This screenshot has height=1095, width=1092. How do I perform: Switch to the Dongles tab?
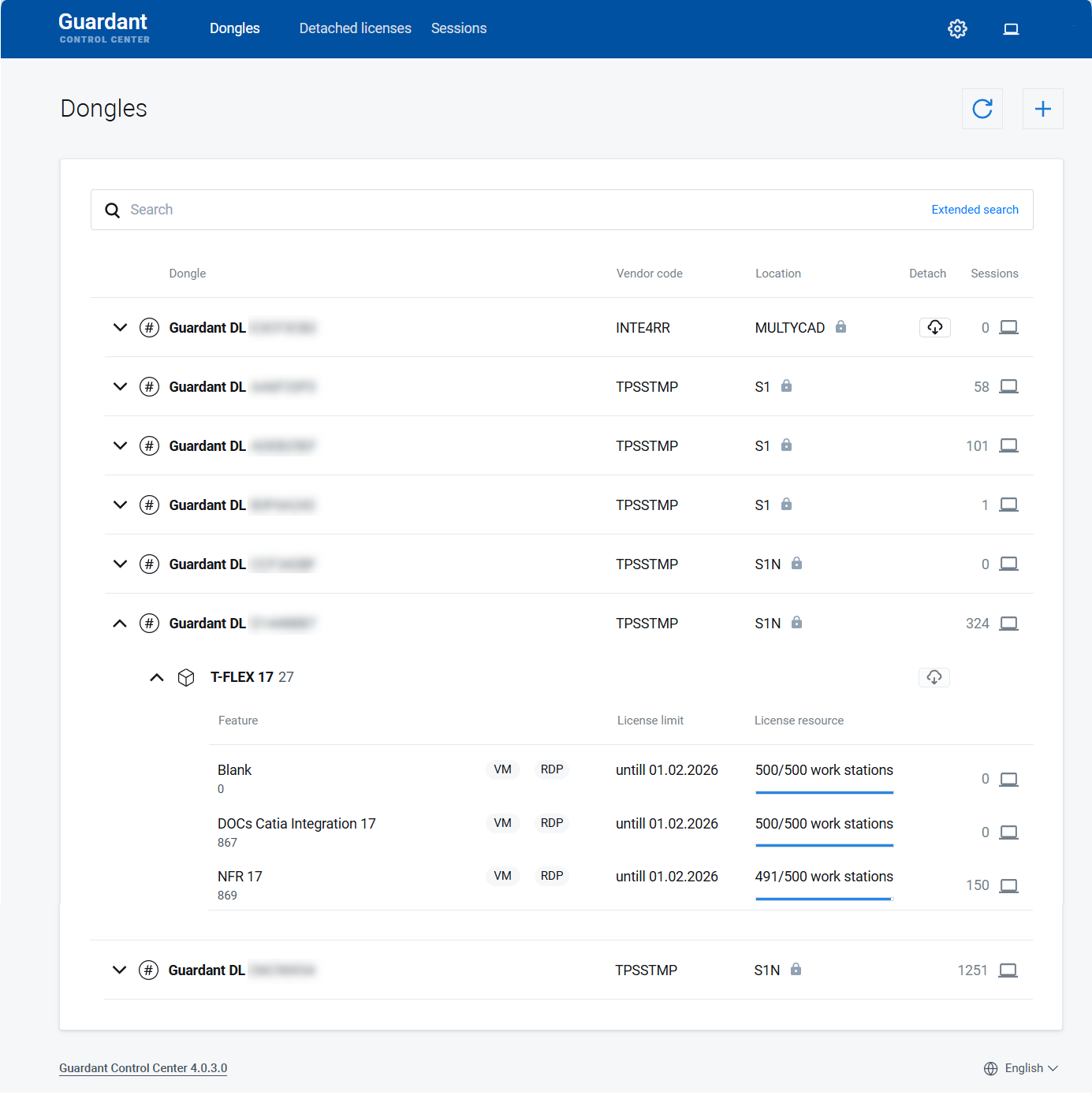click(x=235, y=28)
